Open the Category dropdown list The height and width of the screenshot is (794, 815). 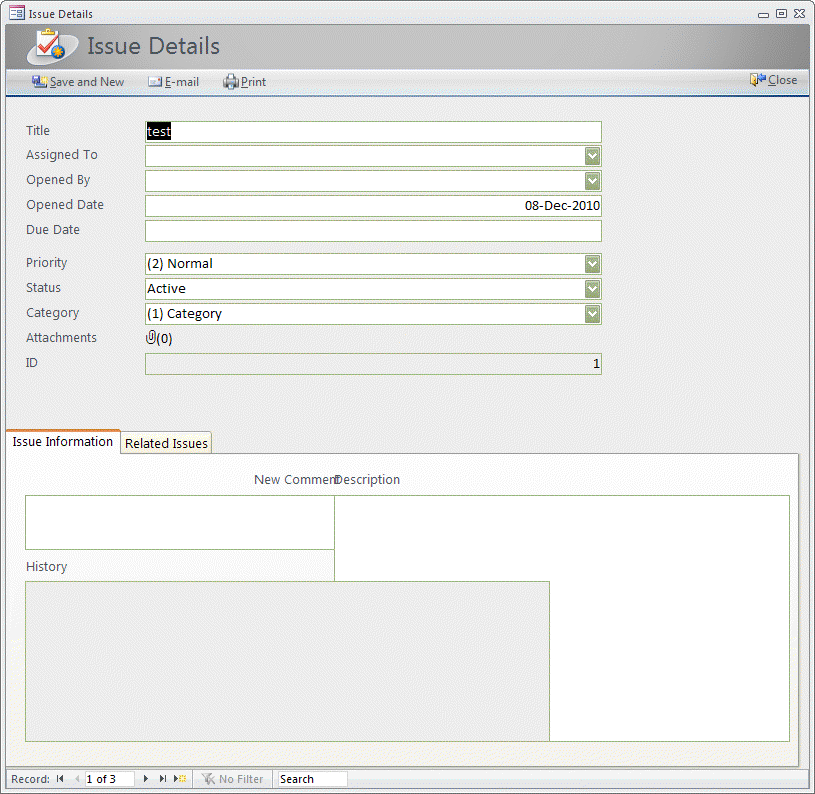pos(592,314)
